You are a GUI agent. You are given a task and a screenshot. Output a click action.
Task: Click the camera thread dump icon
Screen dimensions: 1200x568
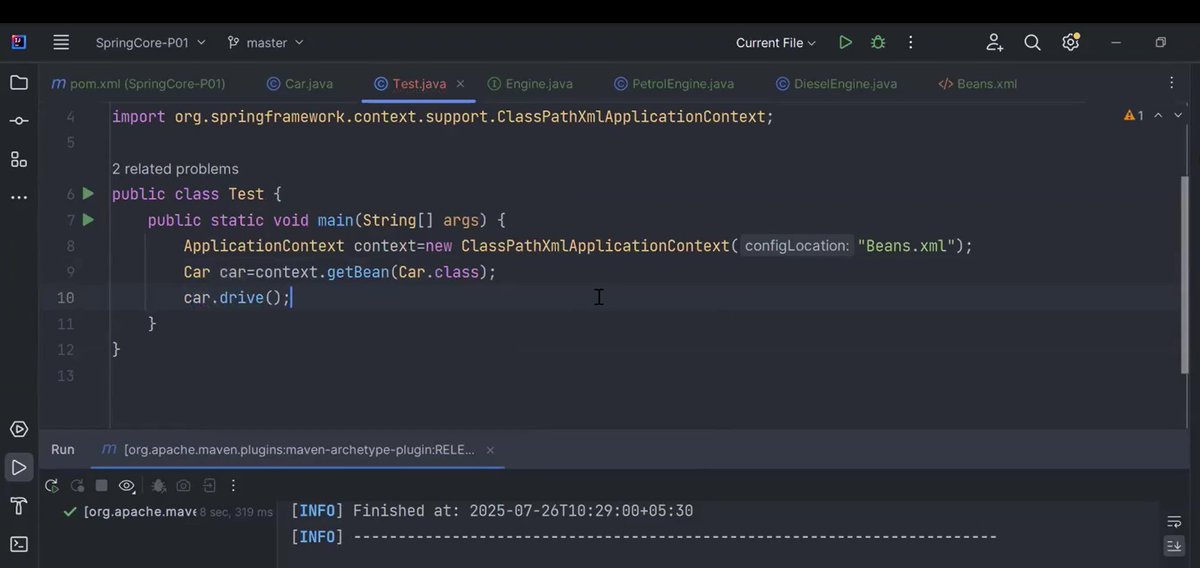[x=184, y=486]
